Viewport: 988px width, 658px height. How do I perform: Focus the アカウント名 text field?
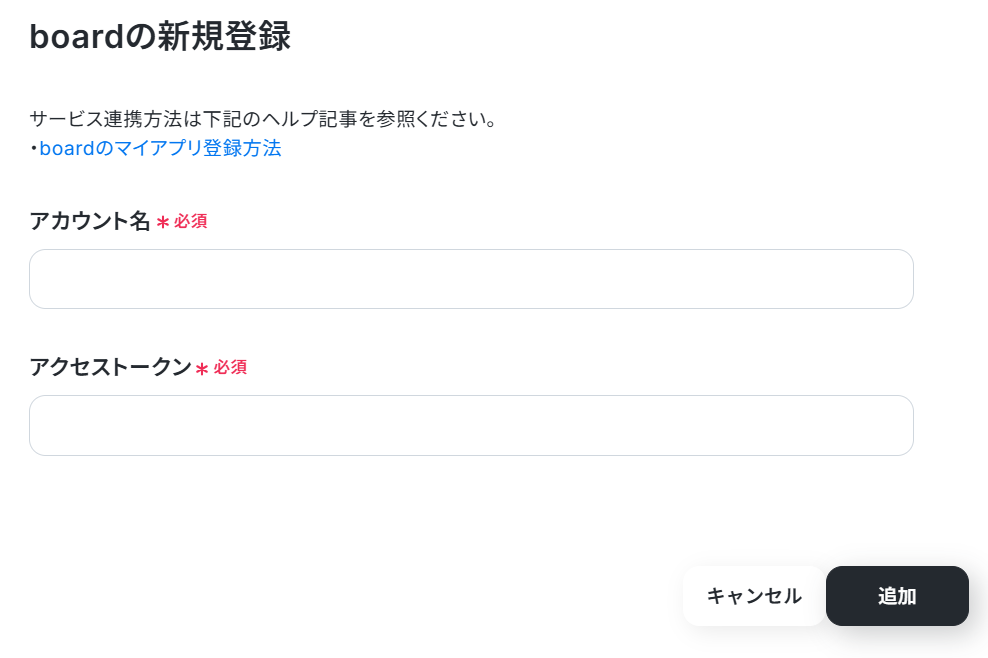pos(471,279)
